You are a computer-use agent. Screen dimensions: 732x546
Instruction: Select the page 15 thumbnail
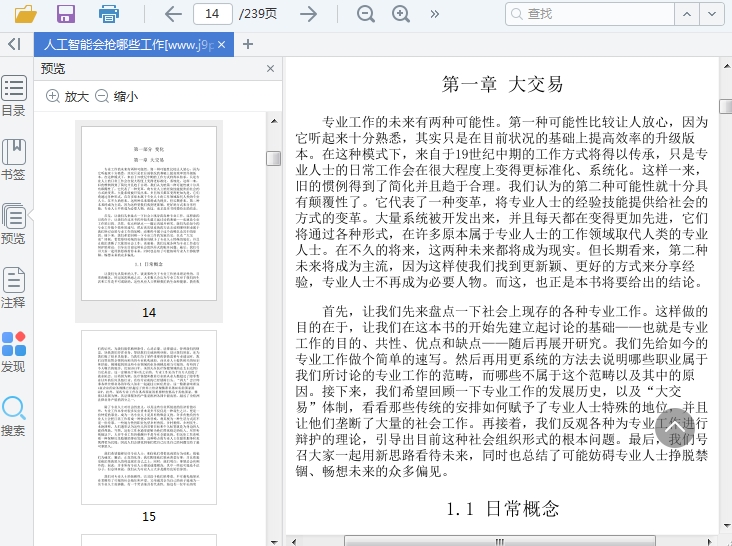point(149,418)
